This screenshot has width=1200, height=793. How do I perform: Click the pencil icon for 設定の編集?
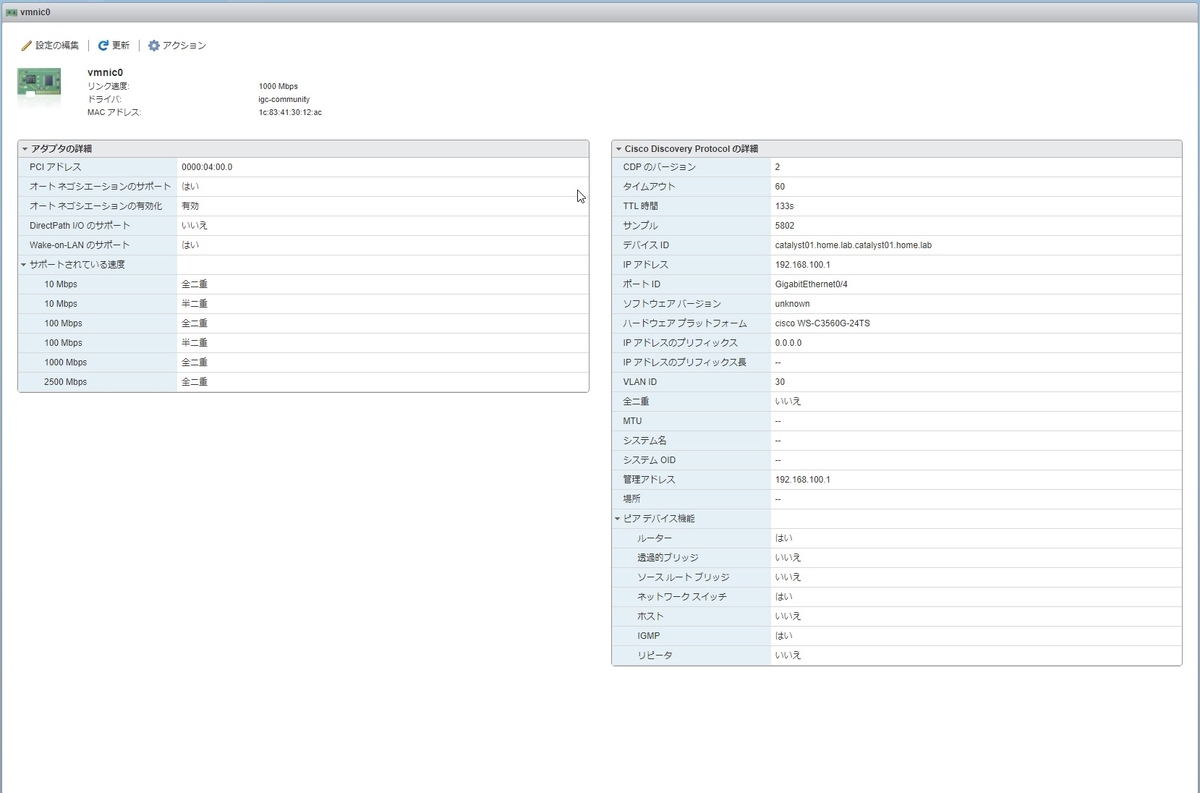click(x=27, y=46)
